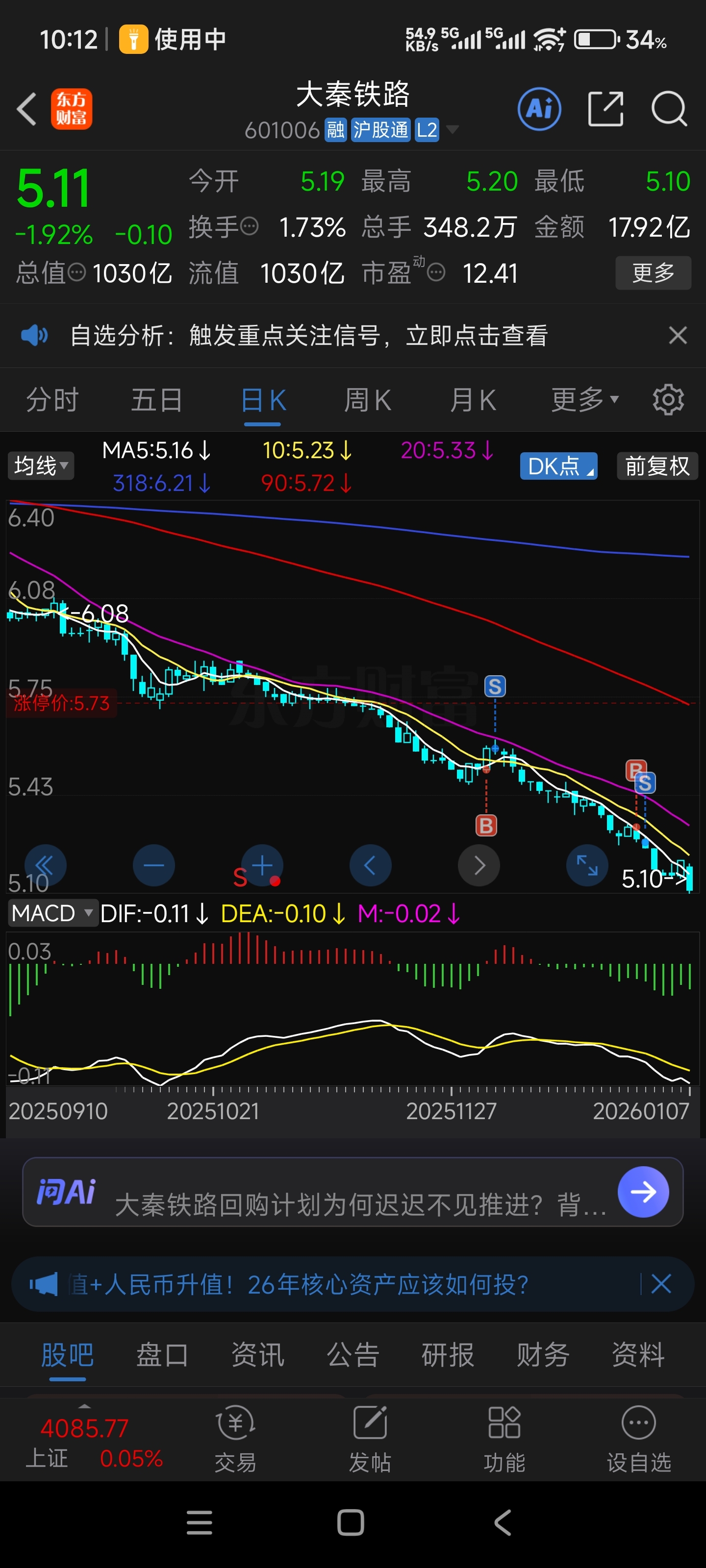This screenshot has height=1568, width=706.
Task: Close the 自选分析 notification bar
Action: [x=678, y=335]
